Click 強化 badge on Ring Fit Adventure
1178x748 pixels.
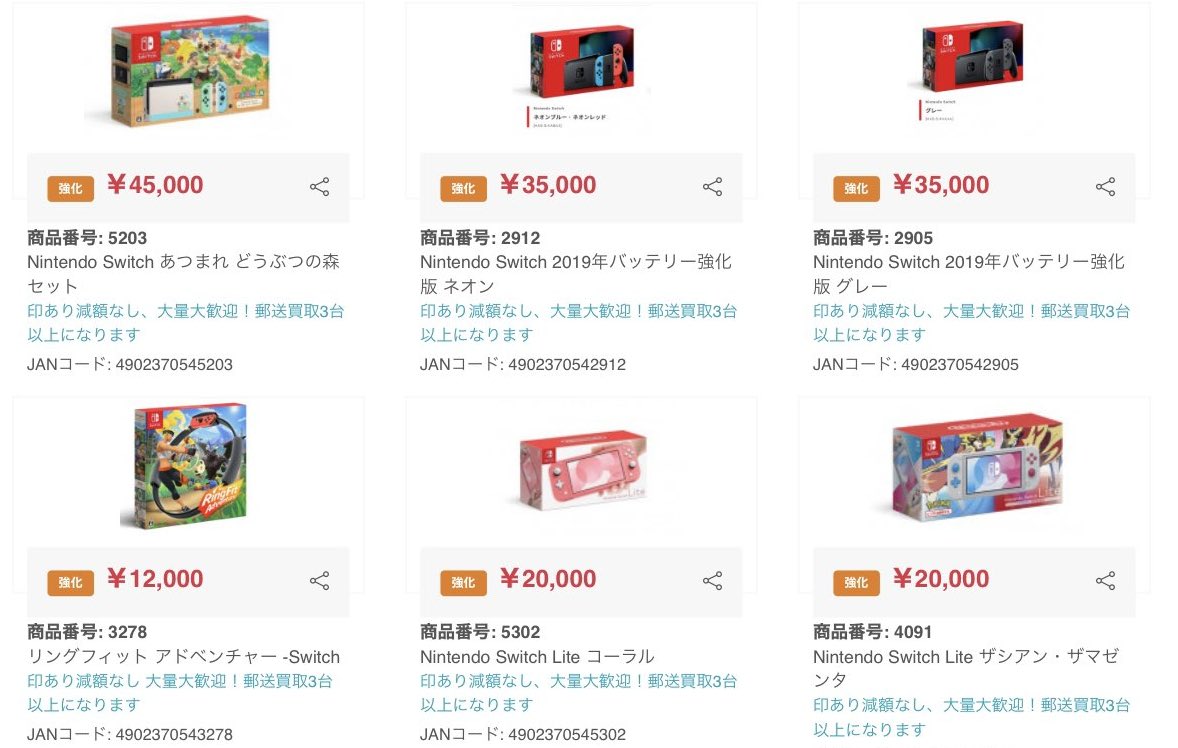[70, 582]
